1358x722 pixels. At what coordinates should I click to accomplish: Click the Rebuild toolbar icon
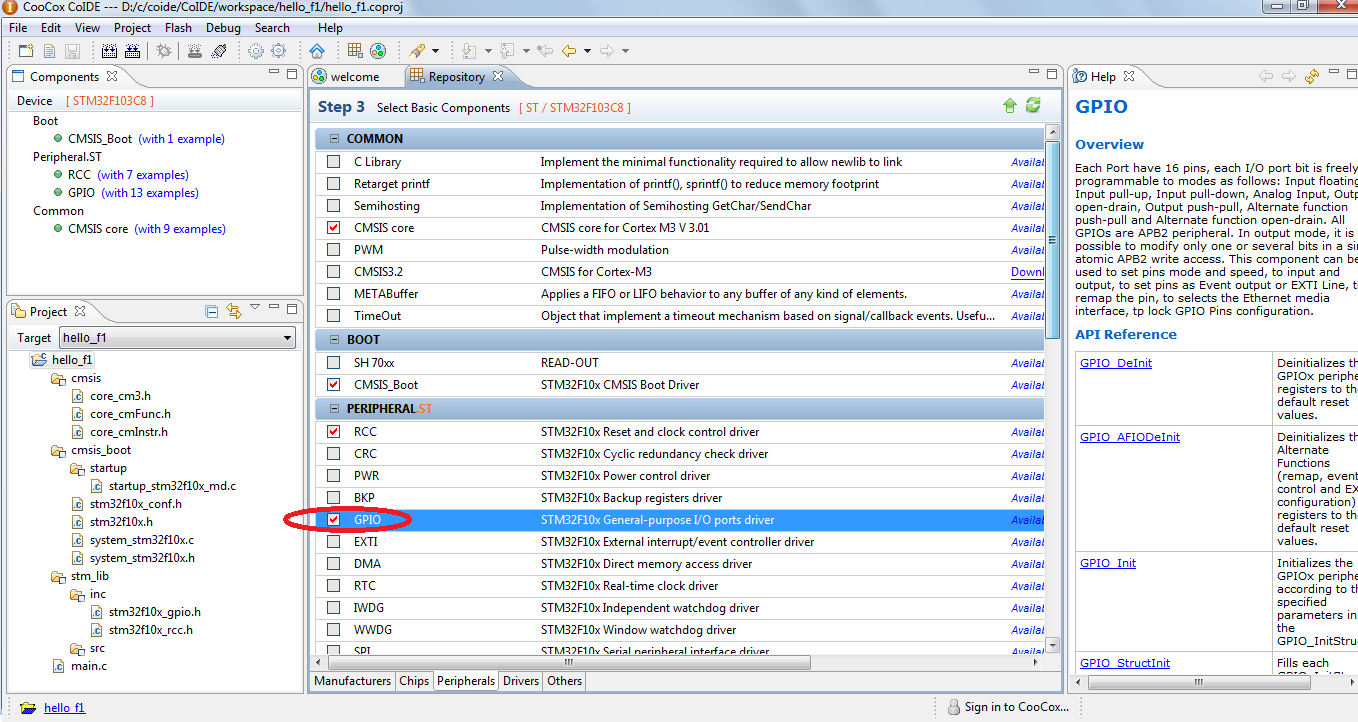pyautogui.click(x=133, y=51)
